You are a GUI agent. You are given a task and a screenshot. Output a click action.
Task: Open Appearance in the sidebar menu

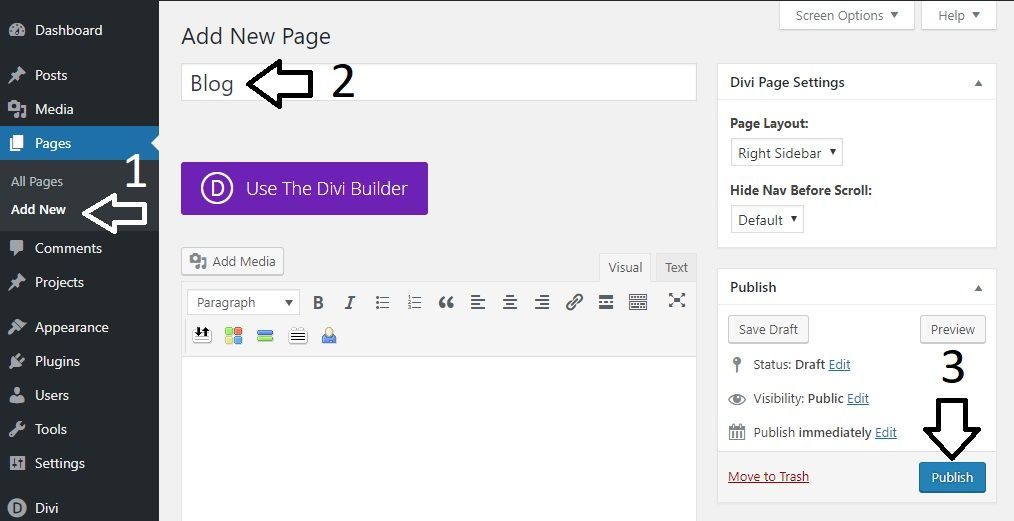coord(71,327)
